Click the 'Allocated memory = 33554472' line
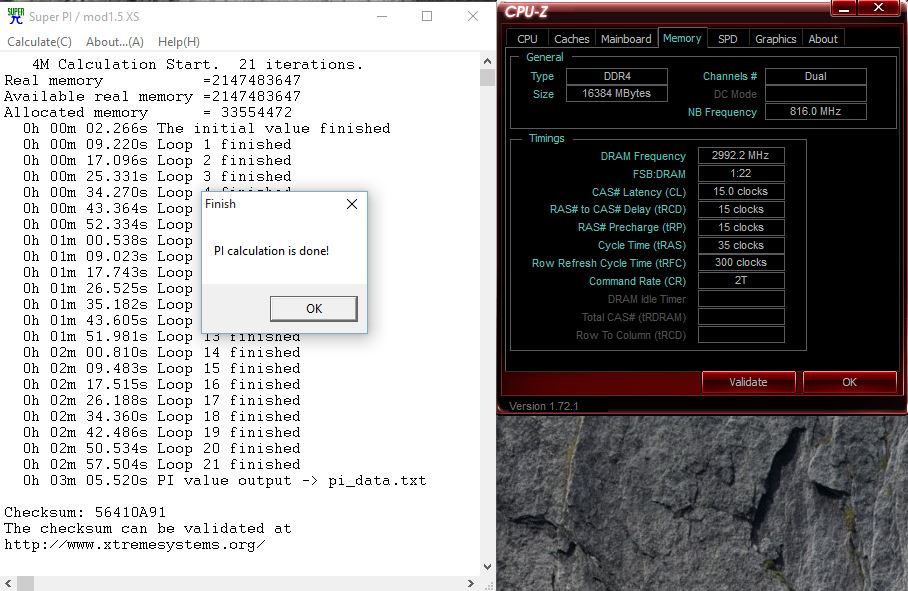 click(148, 112)
